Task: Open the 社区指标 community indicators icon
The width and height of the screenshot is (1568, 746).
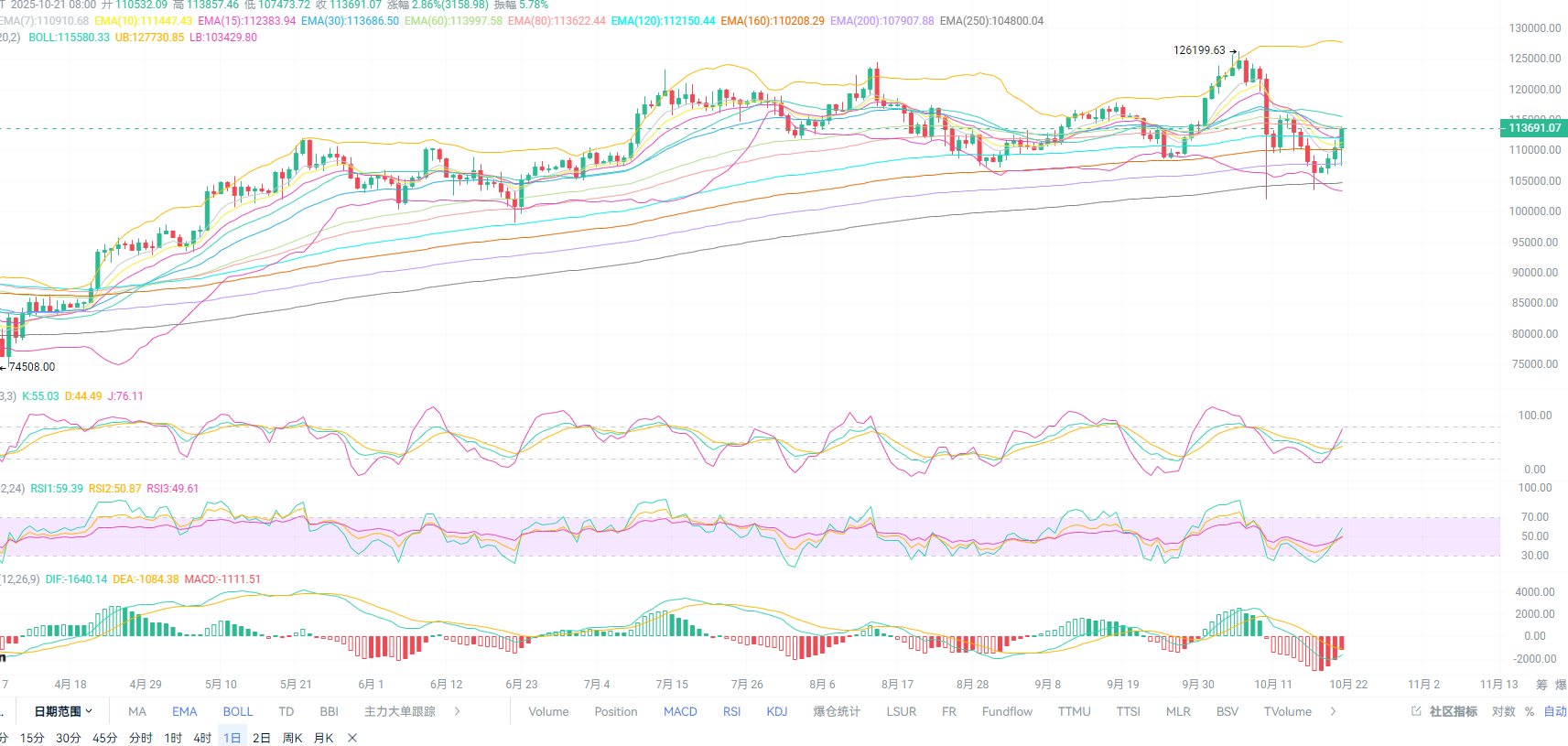Action: (1445, 711)
